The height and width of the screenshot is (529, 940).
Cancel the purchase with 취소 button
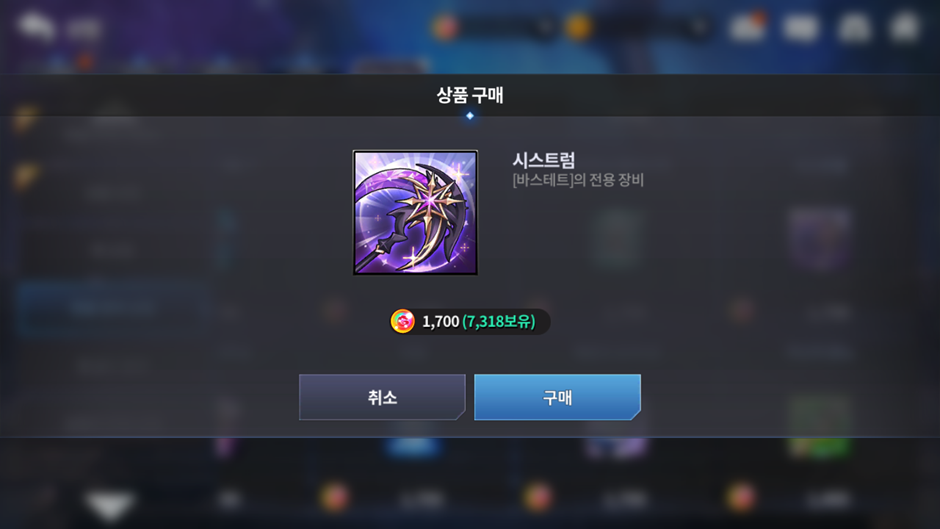[382, 397]
